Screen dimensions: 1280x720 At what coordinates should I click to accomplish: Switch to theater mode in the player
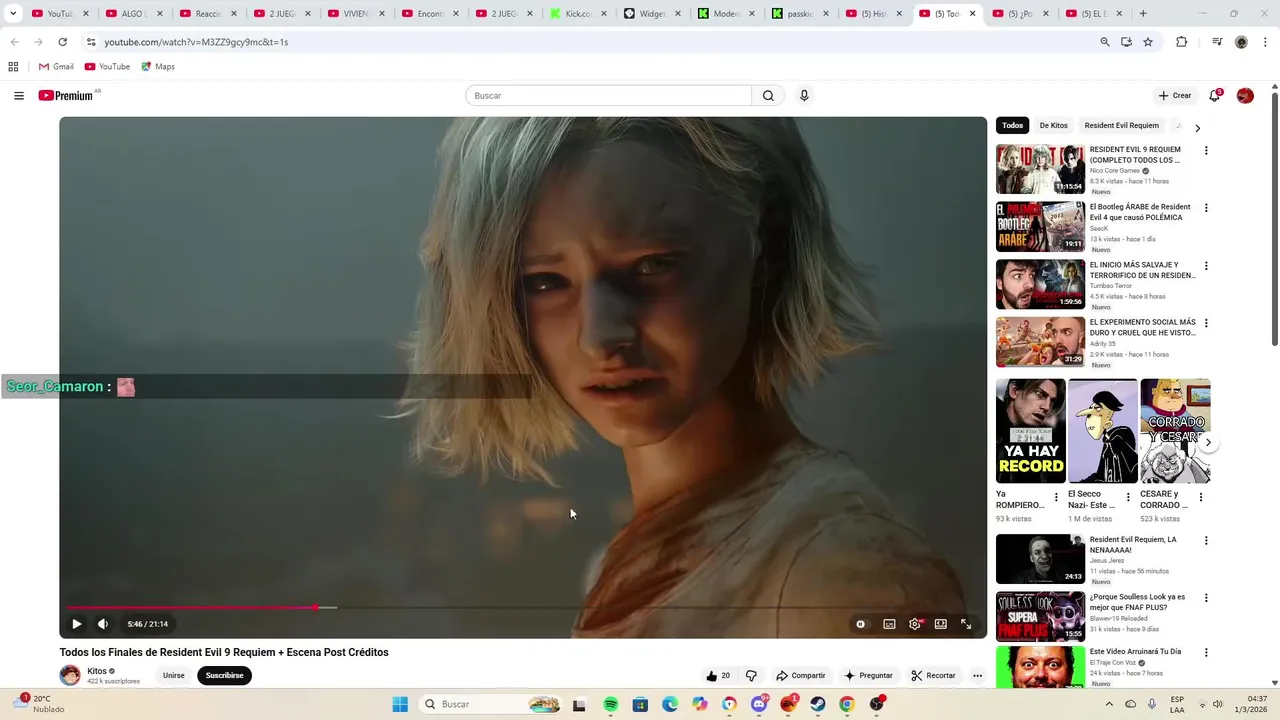941,624
